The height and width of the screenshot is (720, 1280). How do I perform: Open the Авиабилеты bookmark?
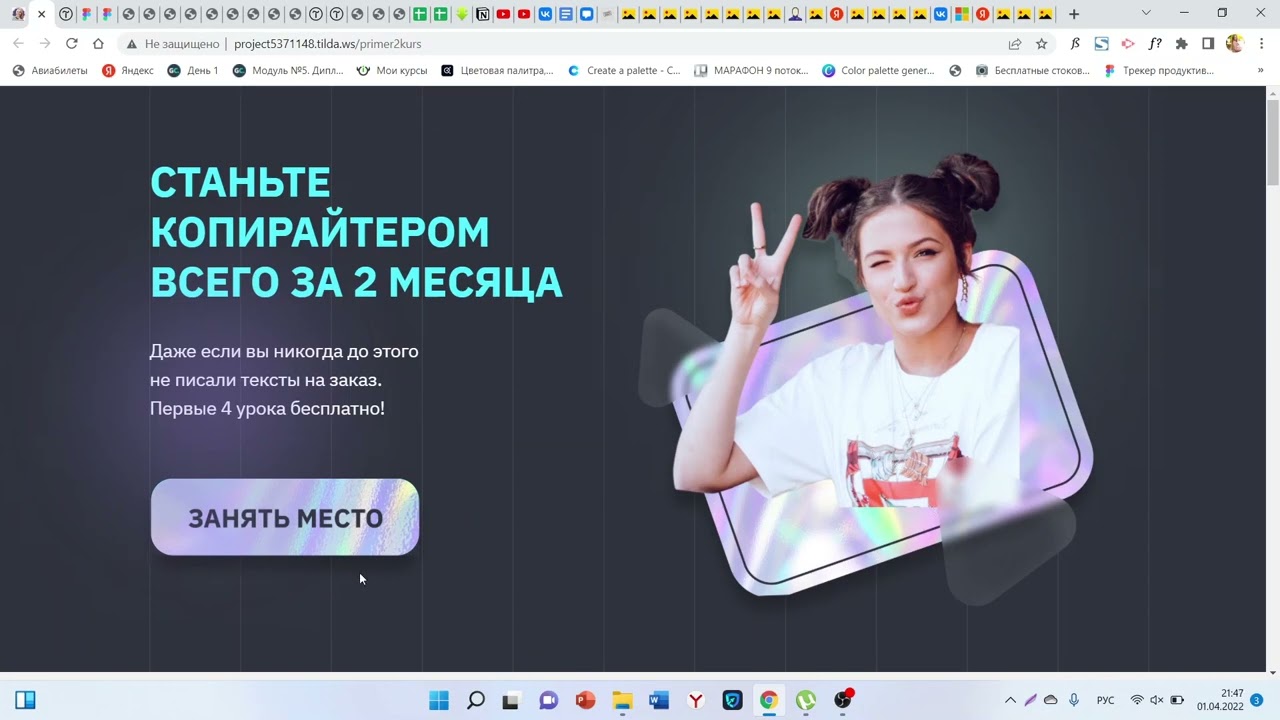(x=50, y=71)
